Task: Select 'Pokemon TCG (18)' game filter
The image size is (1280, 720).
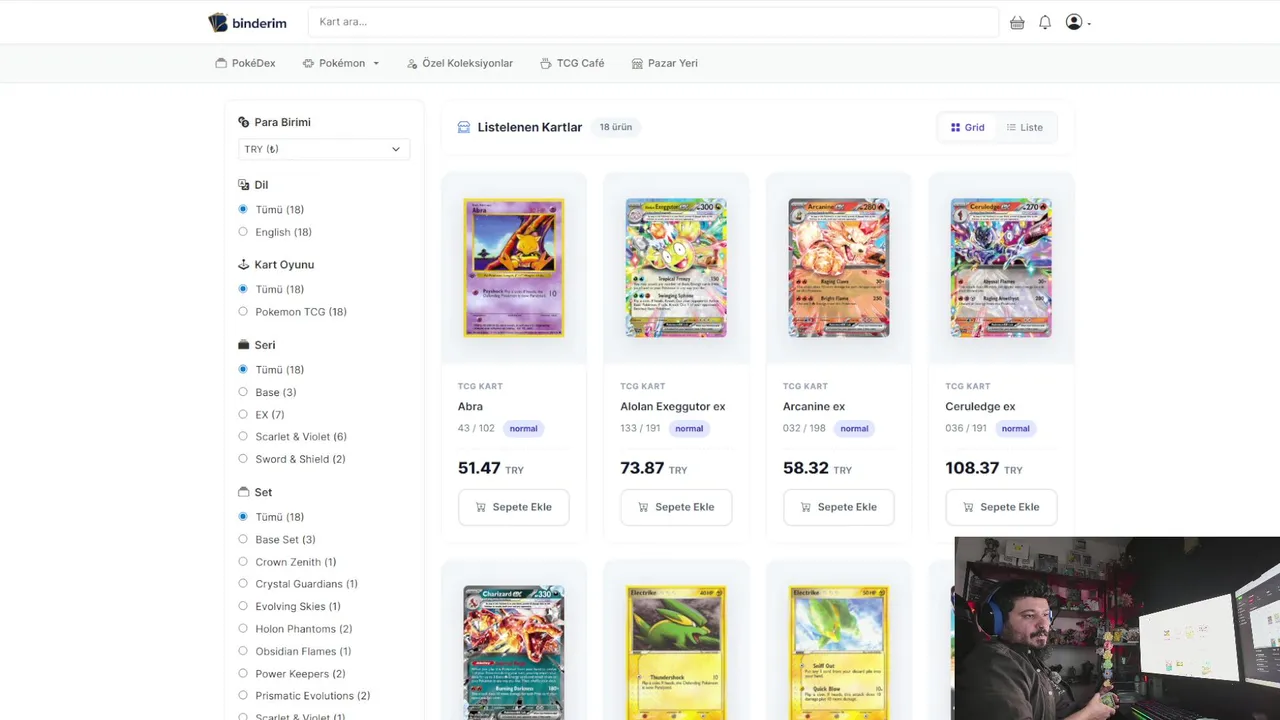Action: coord(292,312)
